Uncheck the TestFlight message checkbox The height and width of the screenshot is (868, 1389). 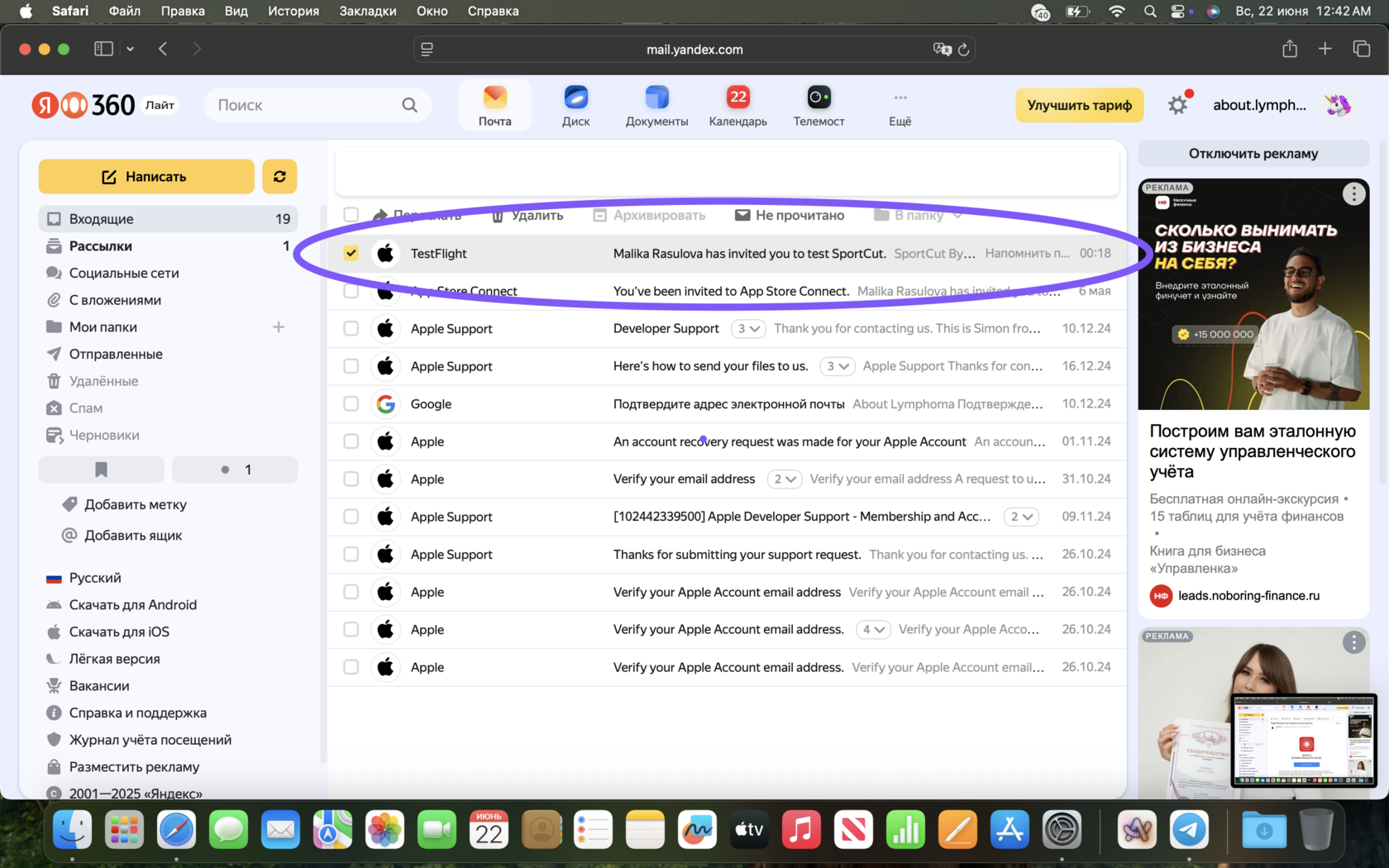[x=351, y=253]
